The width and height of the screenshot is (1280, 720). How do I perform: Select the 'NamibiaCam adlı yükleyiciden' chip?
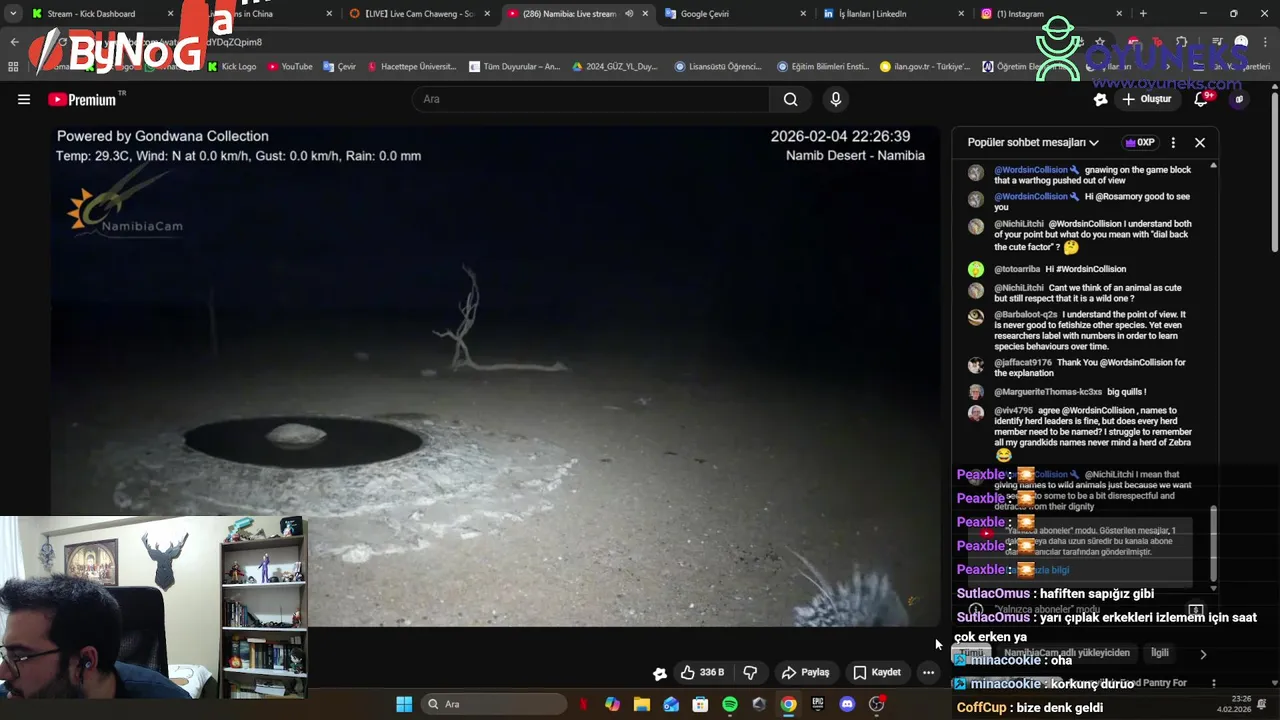[x=1066, y=653]
